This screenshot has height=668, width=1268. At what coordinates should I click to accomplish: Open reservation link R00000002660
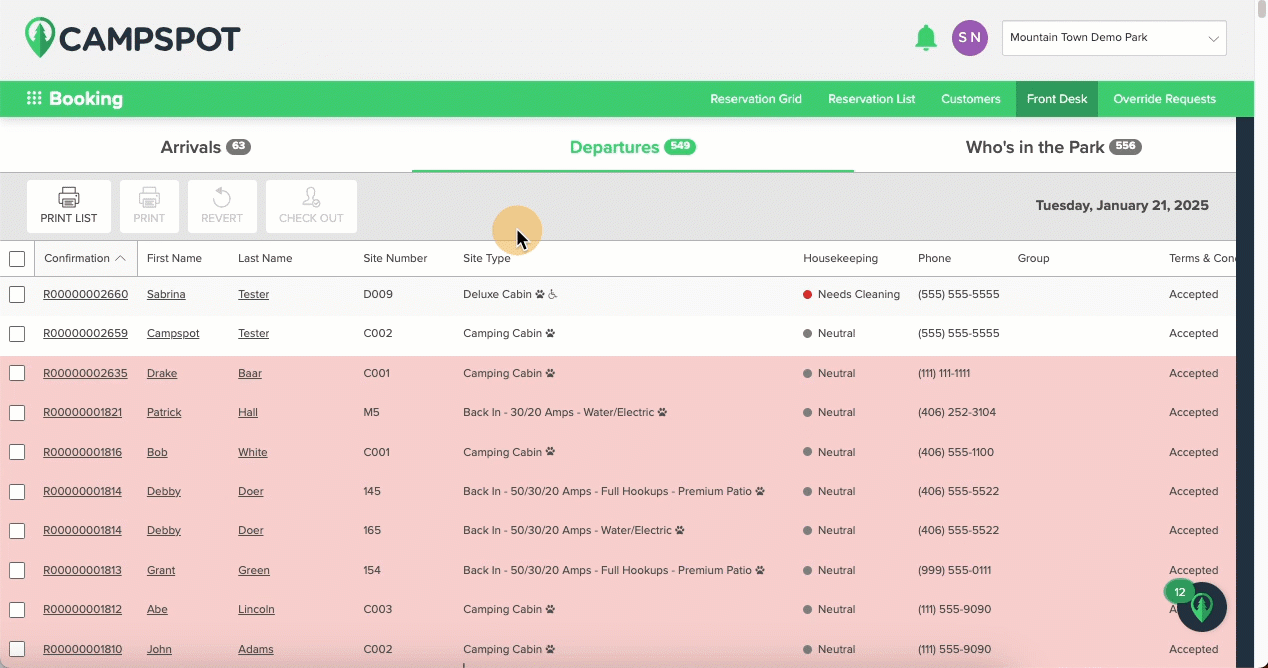(85, 295)
